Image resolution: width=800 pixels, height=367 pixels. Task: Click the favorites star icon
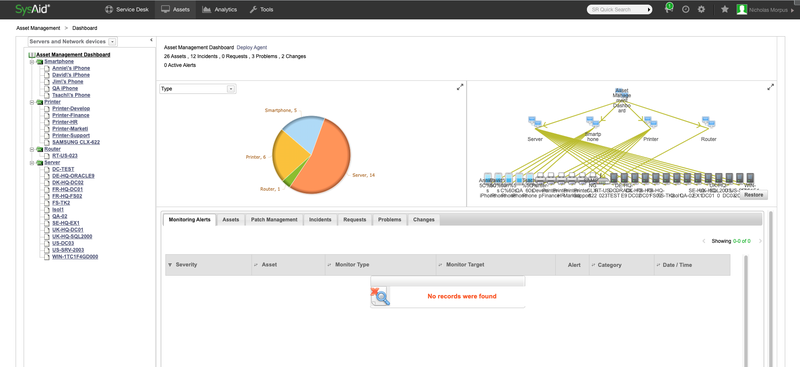coord(724,9)
